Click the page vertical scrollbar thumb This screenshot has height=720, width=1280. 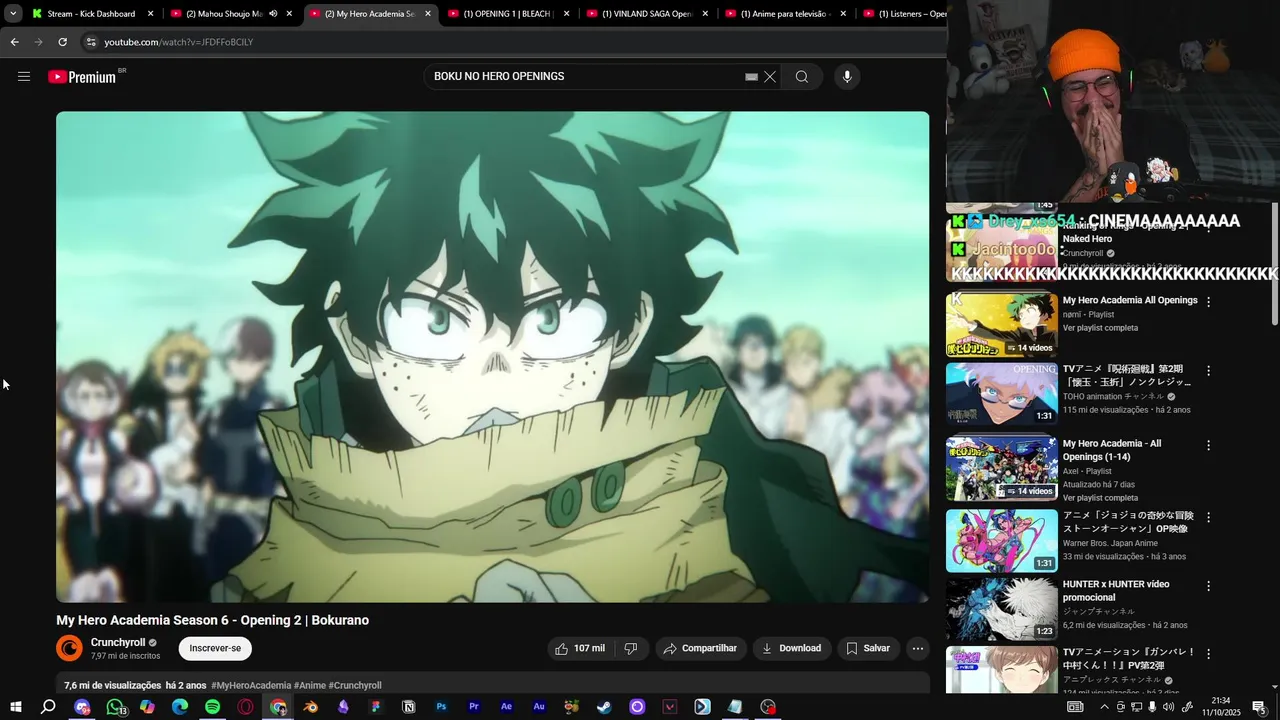[x=1275, y=263]
